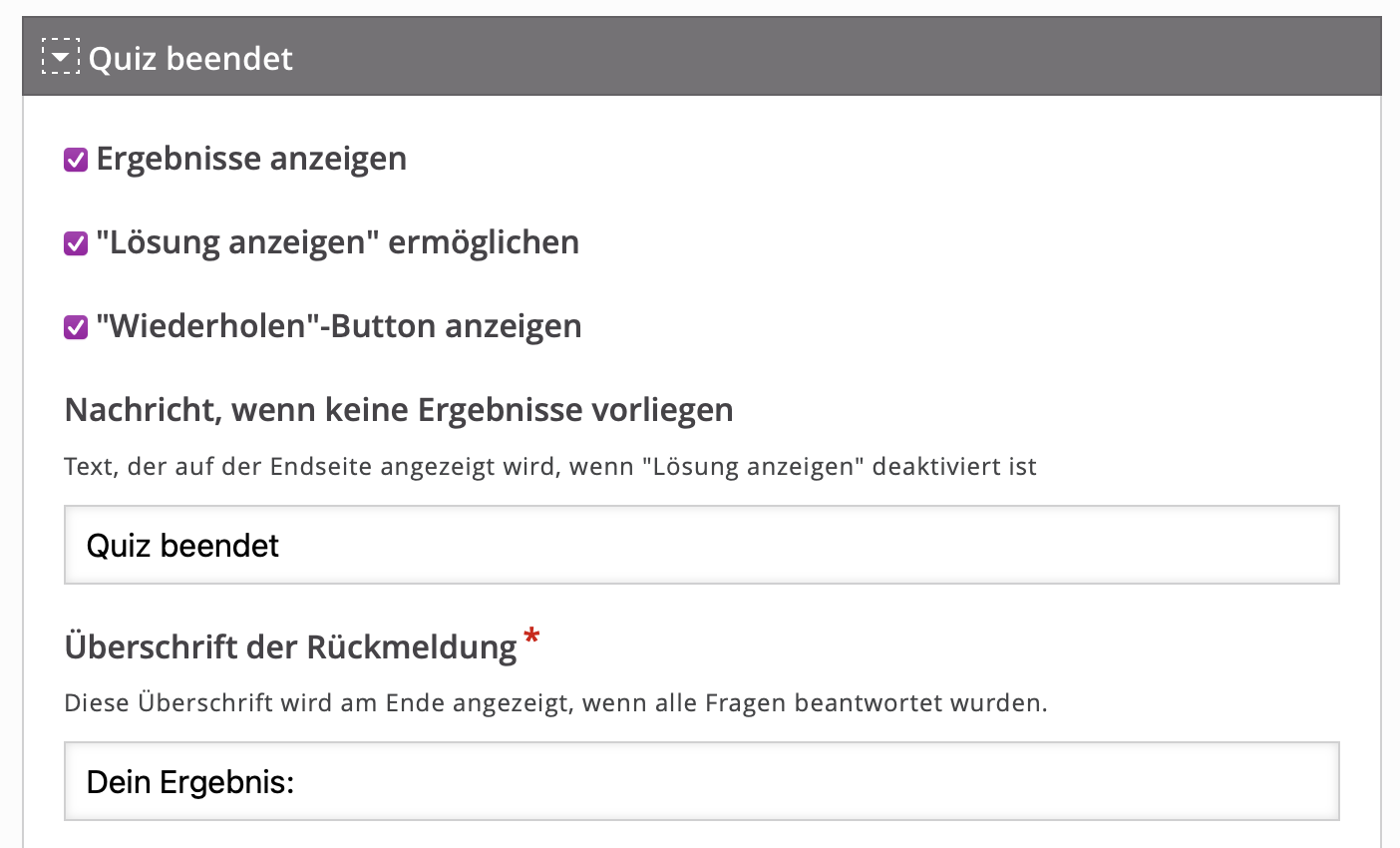Click description starting "Text, der auf der Endseite"
Screen dimensions: 1400x848
pos(549,467)
